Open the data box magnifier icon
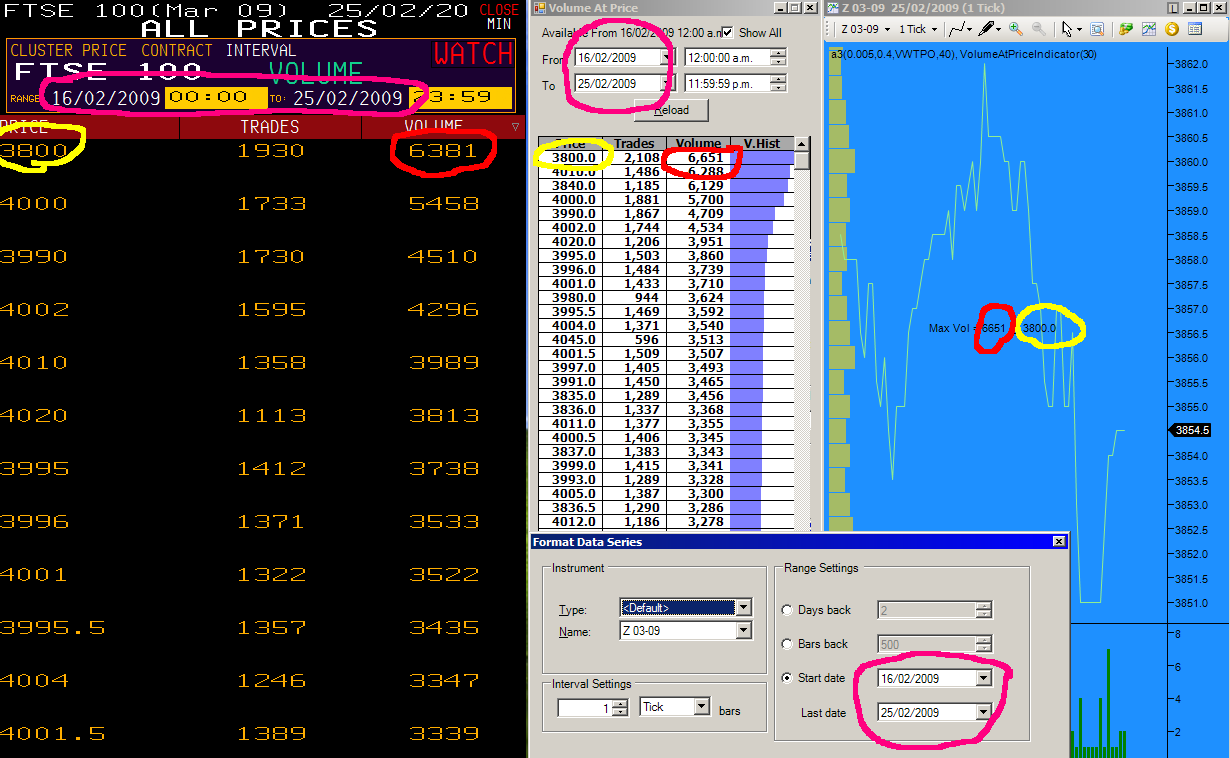The image size is (1230, 758). pyautogui.click(x=1097, y=29)
